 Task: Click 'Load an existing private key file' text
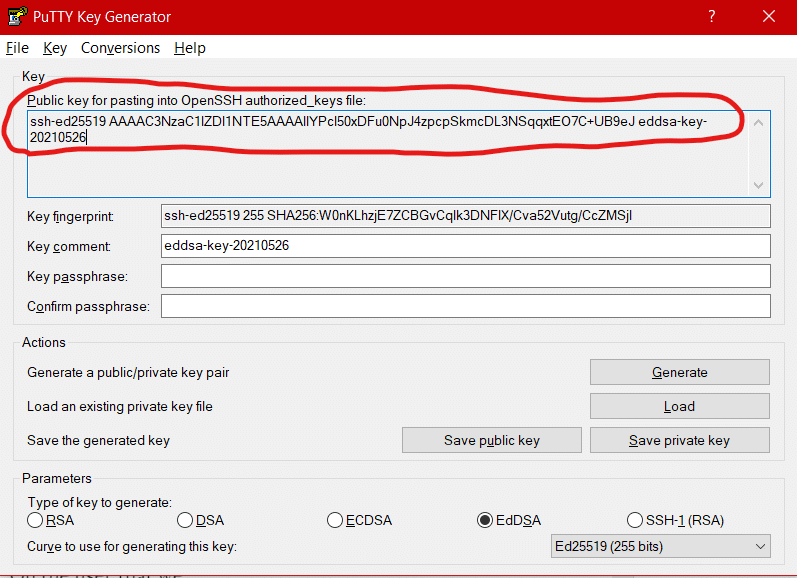[x=119, y=407]
